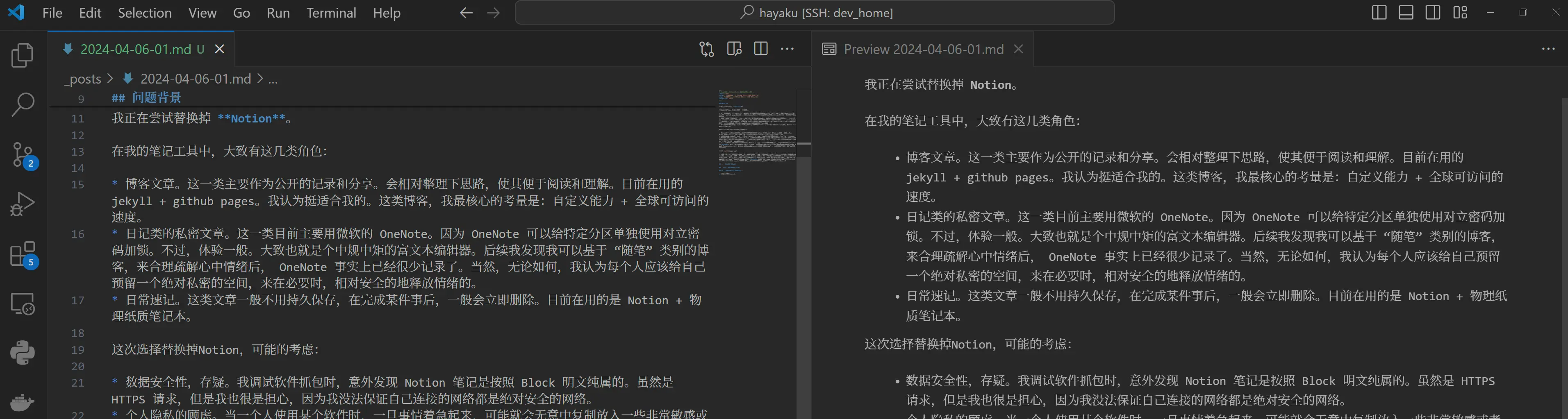Image resolution: width=1568 pixels, height=419 pixels.
Task: Open the Python activity bar view
Action: [23, 353]
